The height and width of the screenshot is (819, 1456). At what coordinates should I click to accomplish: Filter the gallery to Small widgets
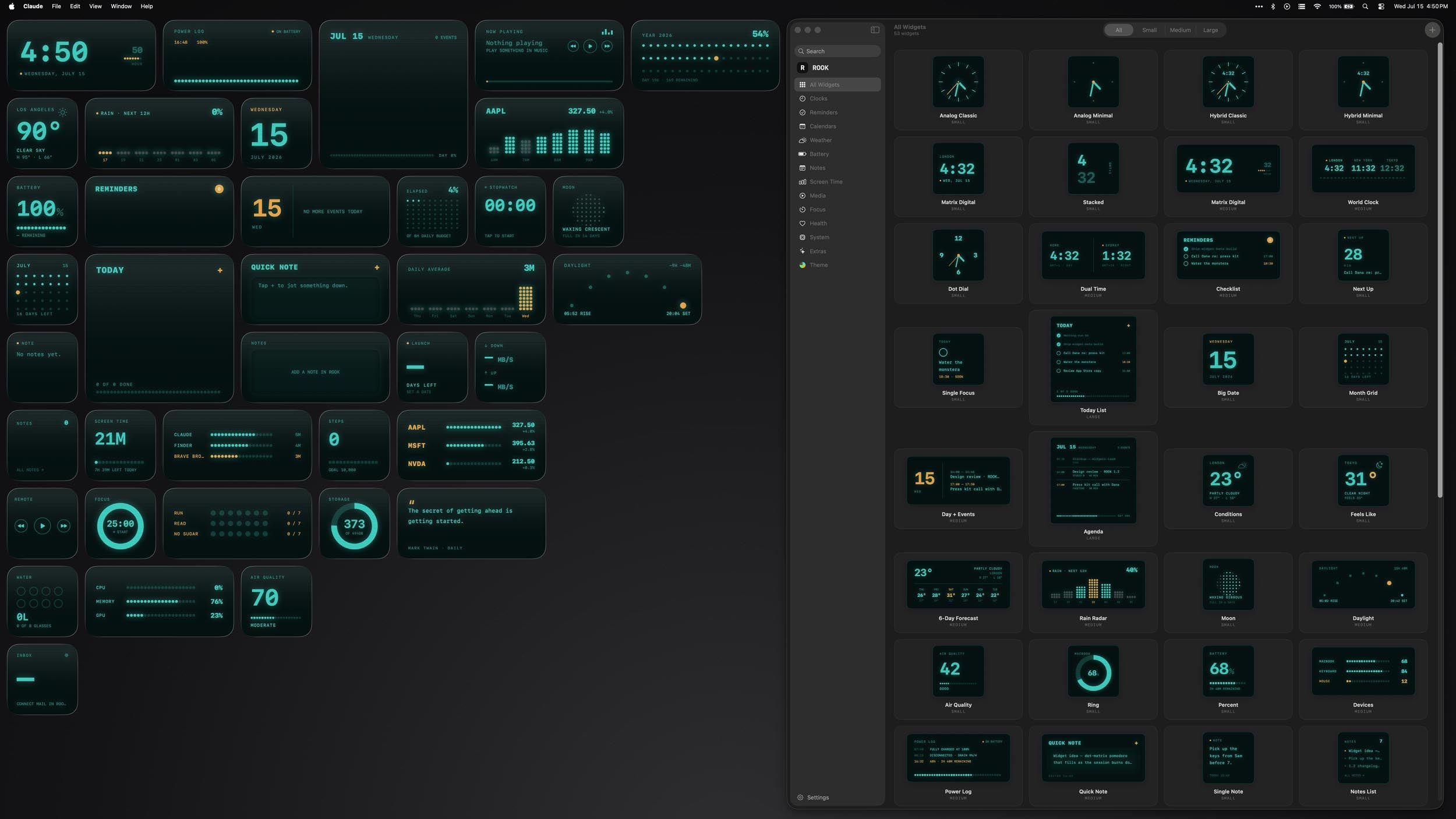[x=1149, y=30]
